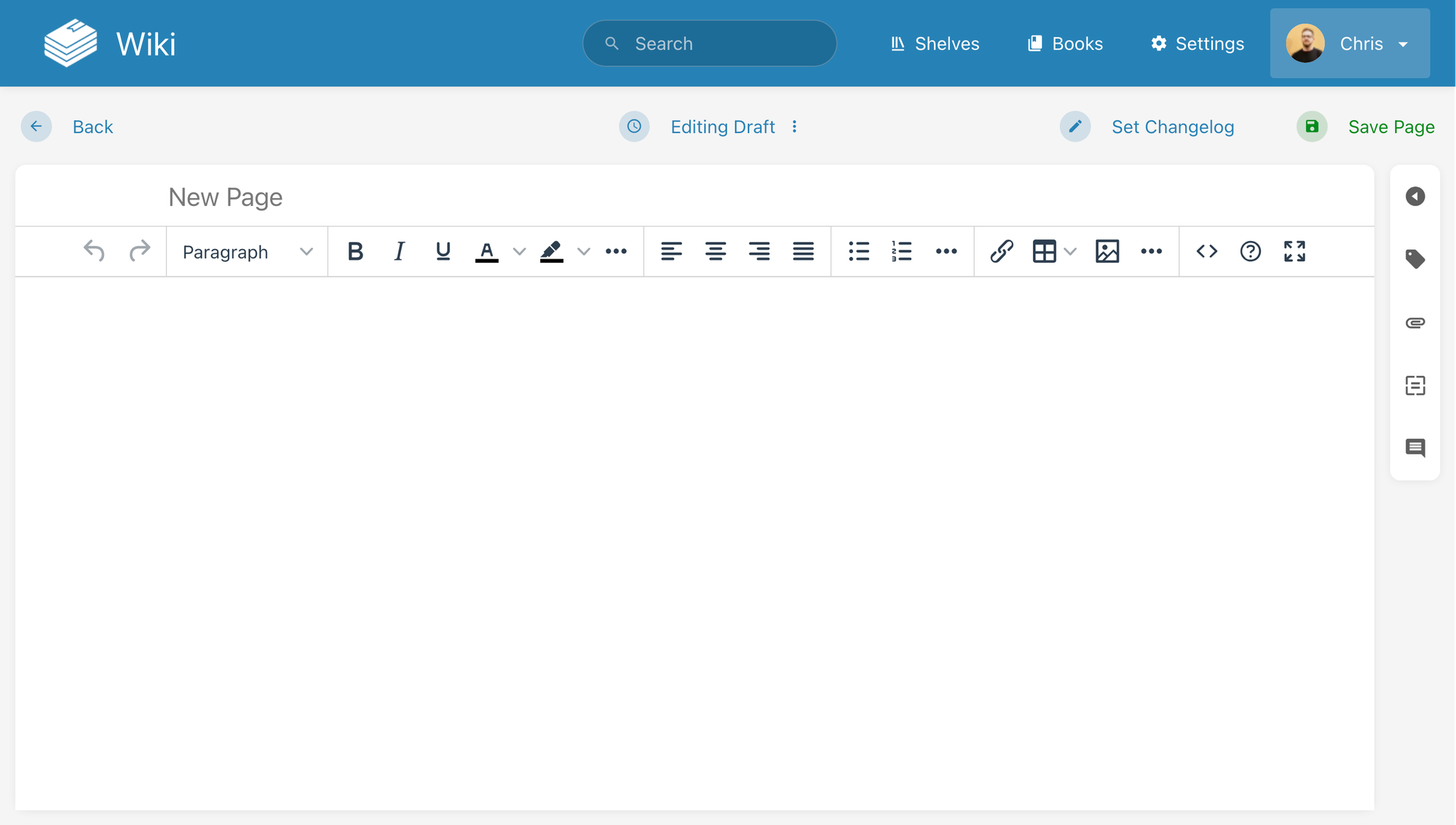The width and height of the screenshot is (1456, 825).
Task: Open attachments paperclip icon in sidebar
Action: coord(1415,323)
